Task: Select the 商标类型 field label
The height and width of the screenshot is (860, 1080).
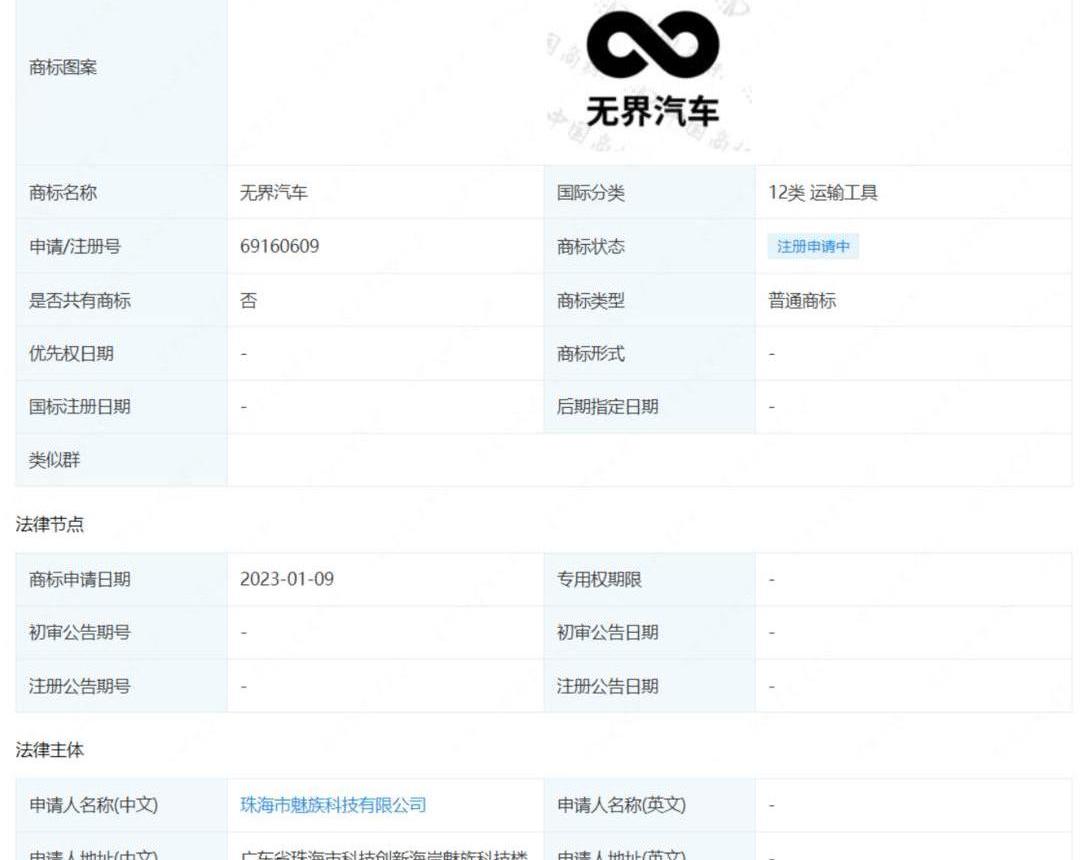Action: click(x=590, y=300)
